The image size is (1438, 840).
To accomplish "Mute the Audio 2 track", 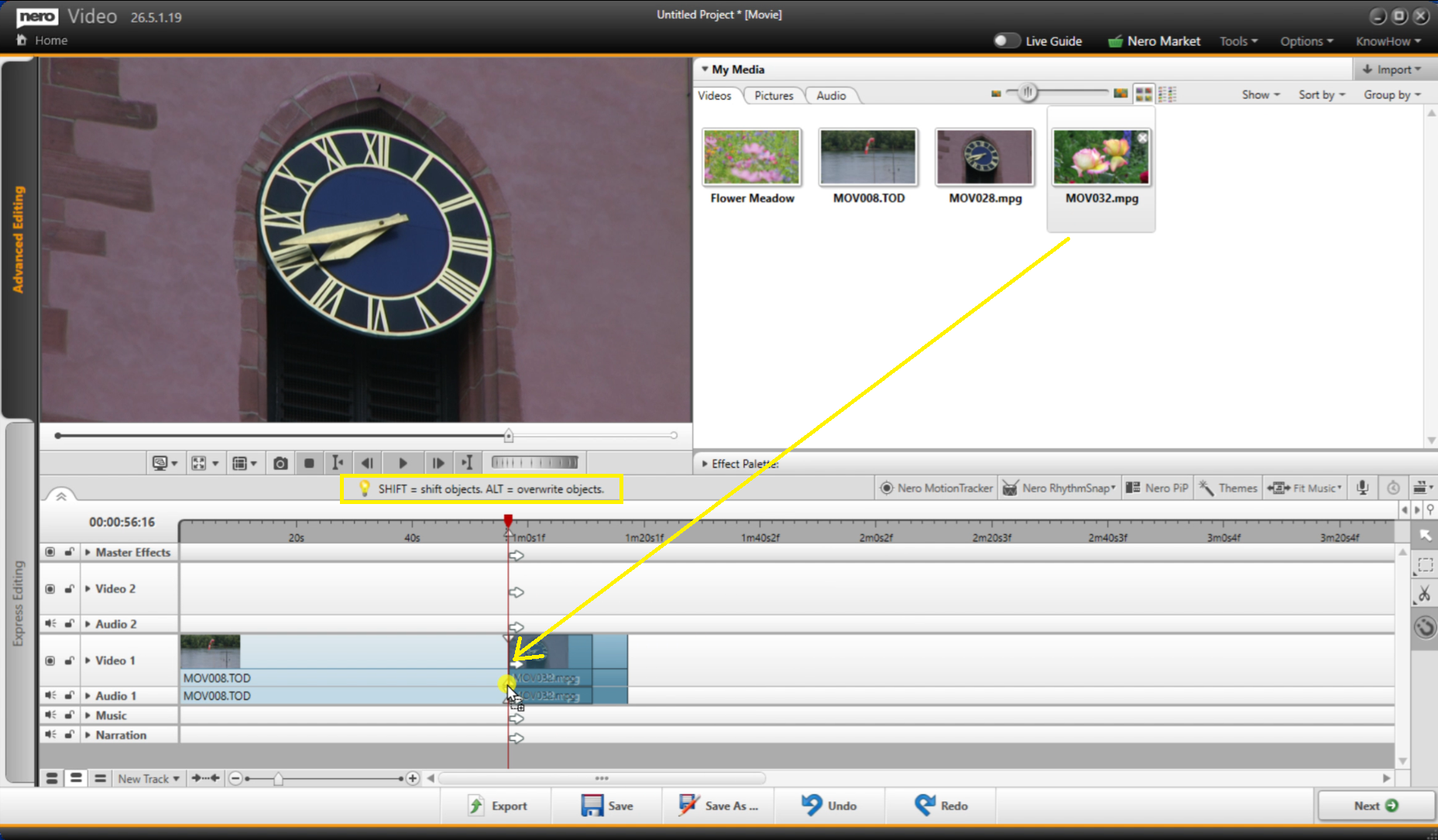I will pyautogui.click(x=50, y=623).
